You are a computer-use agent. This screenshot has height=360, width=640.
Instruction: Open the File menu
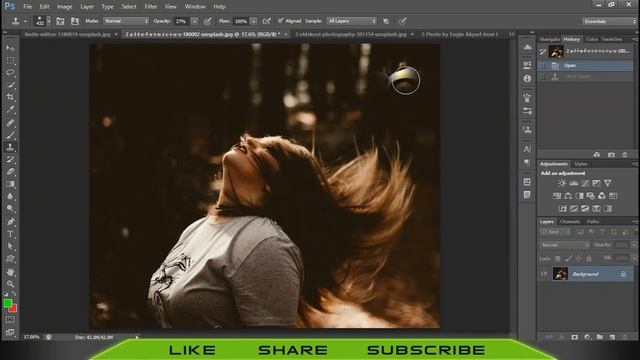point(27,7)
